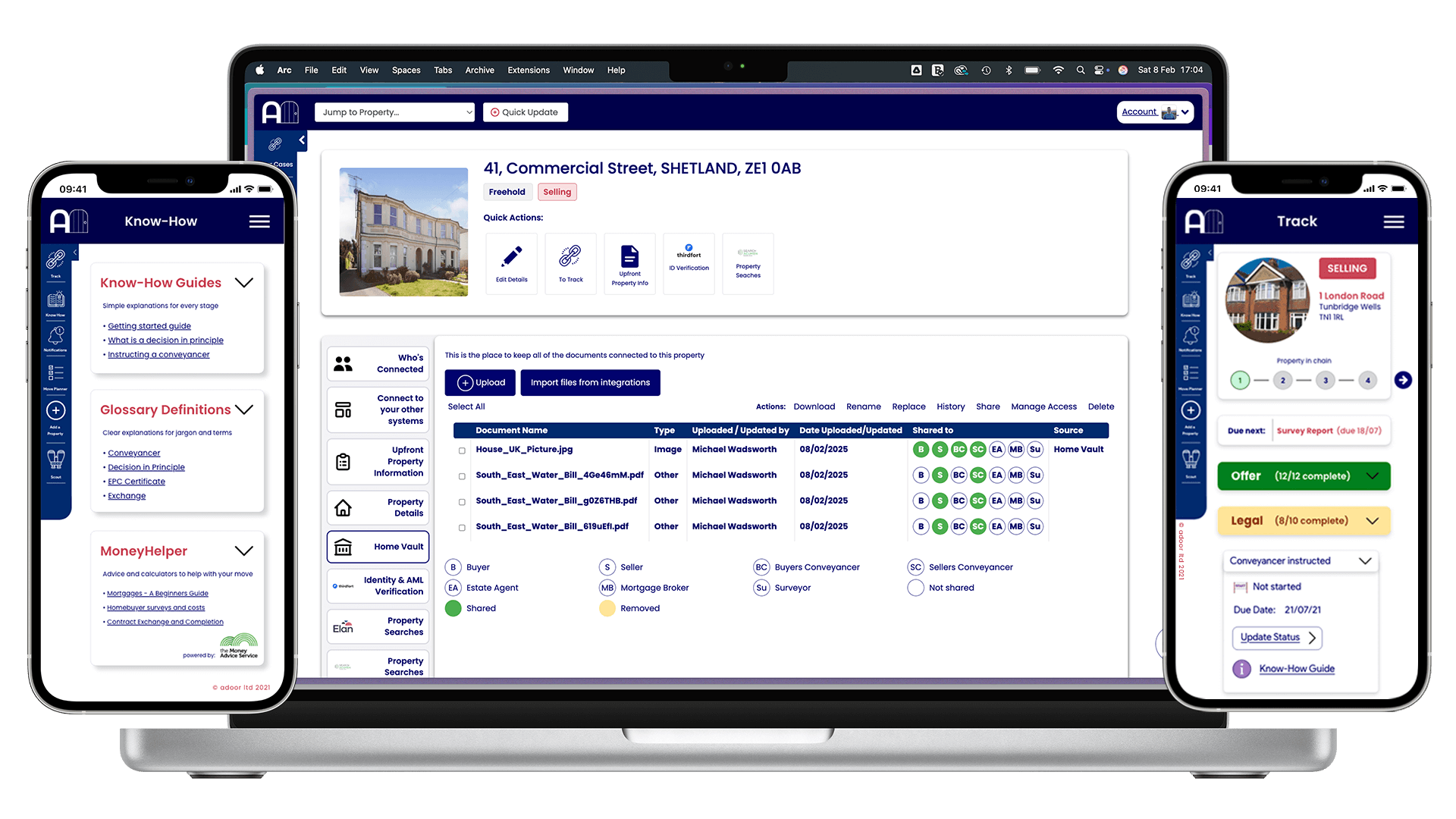Click step 2 in property chain progress
Image resolution: width=1456 pixels, height=819 pixels.
pos(1282,381)
